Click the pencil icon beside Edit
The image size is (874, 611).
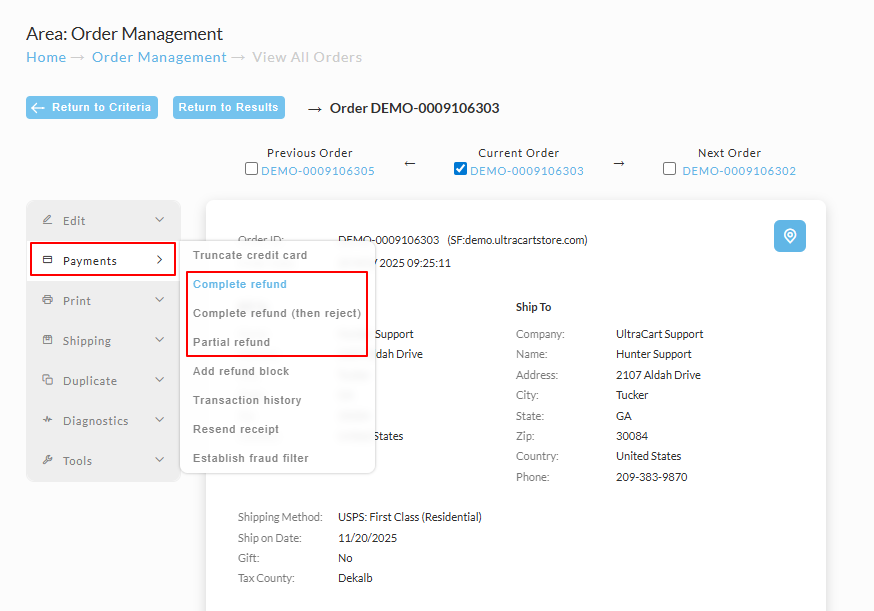pyautogui.click(x=47, y=220)
